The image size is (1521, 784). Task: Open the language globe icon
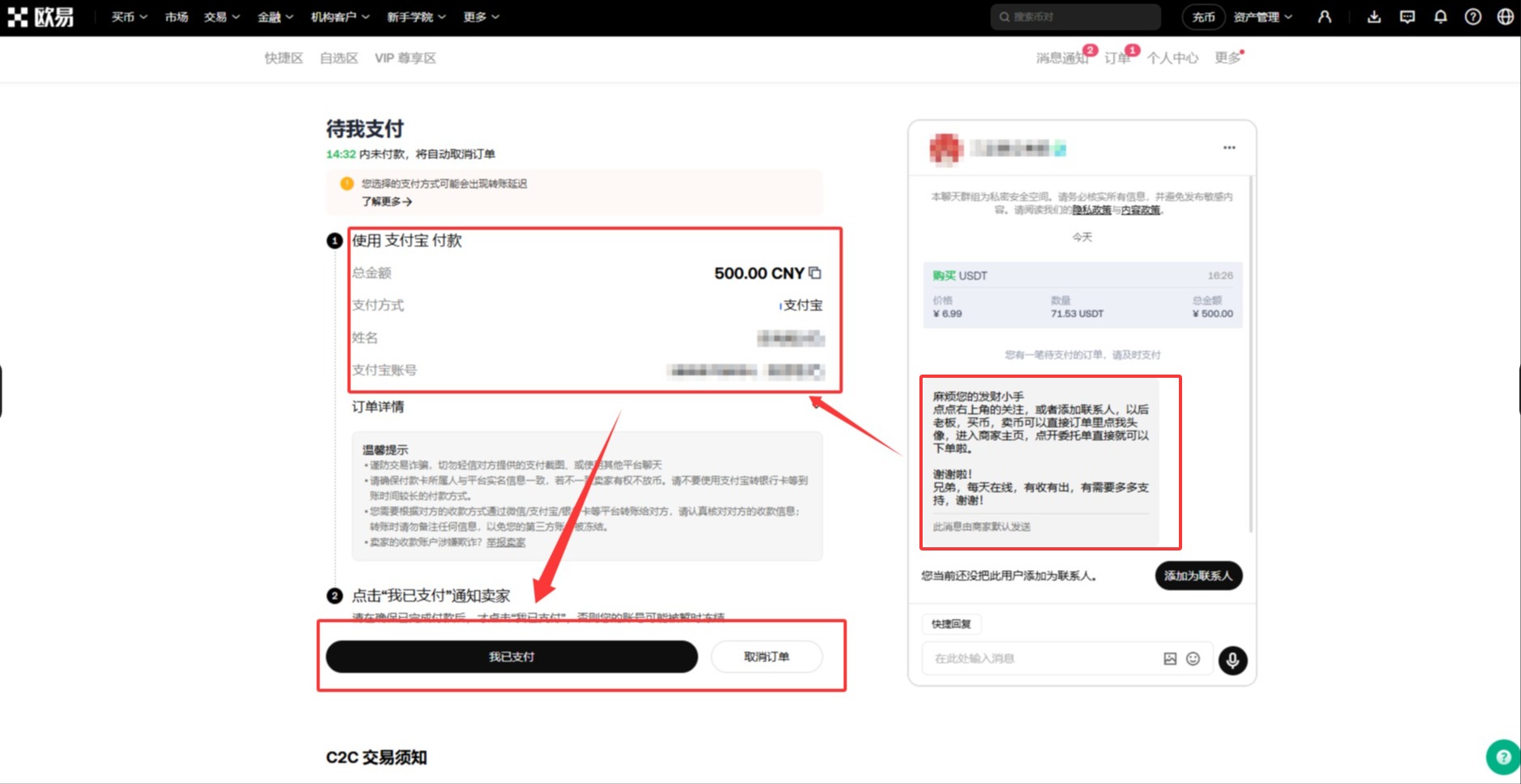[x=1506, y=17]
